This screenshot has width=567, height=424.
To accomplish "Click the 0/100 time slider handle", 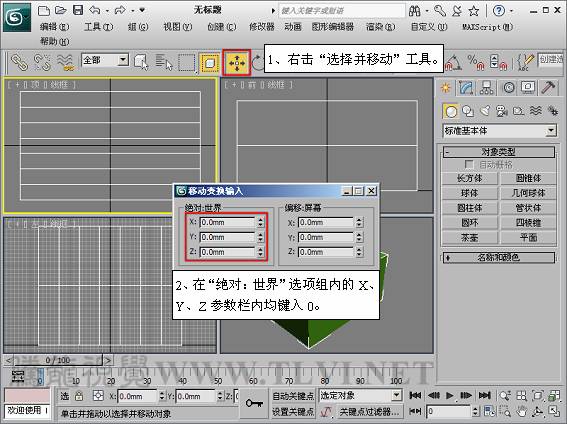I will tap(58, 360).
